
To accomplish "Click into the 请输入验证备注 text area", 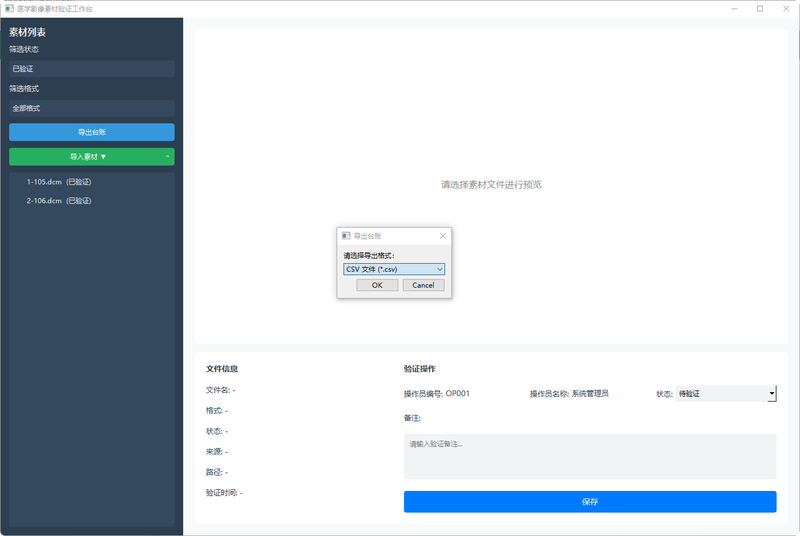I will [590, 456].
